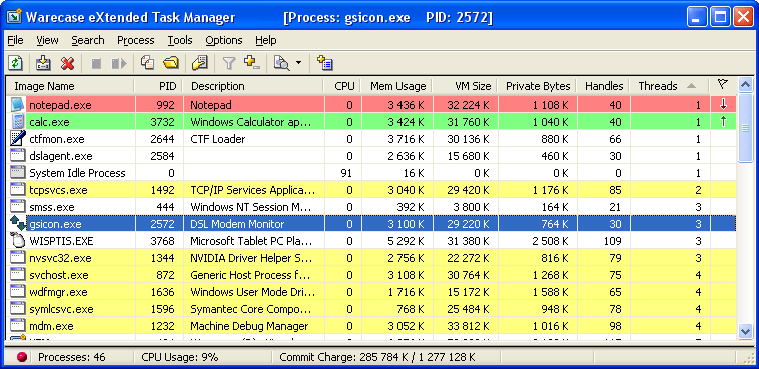Click the flag column header at far right

[723, 86]
